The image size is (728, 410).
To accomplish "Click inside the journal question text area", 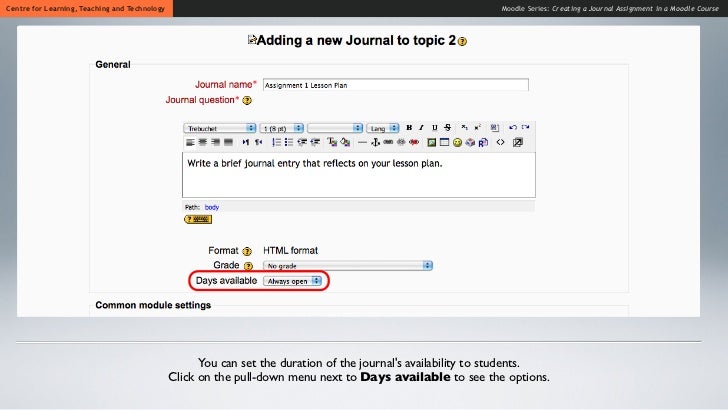I will coord(358,175).
